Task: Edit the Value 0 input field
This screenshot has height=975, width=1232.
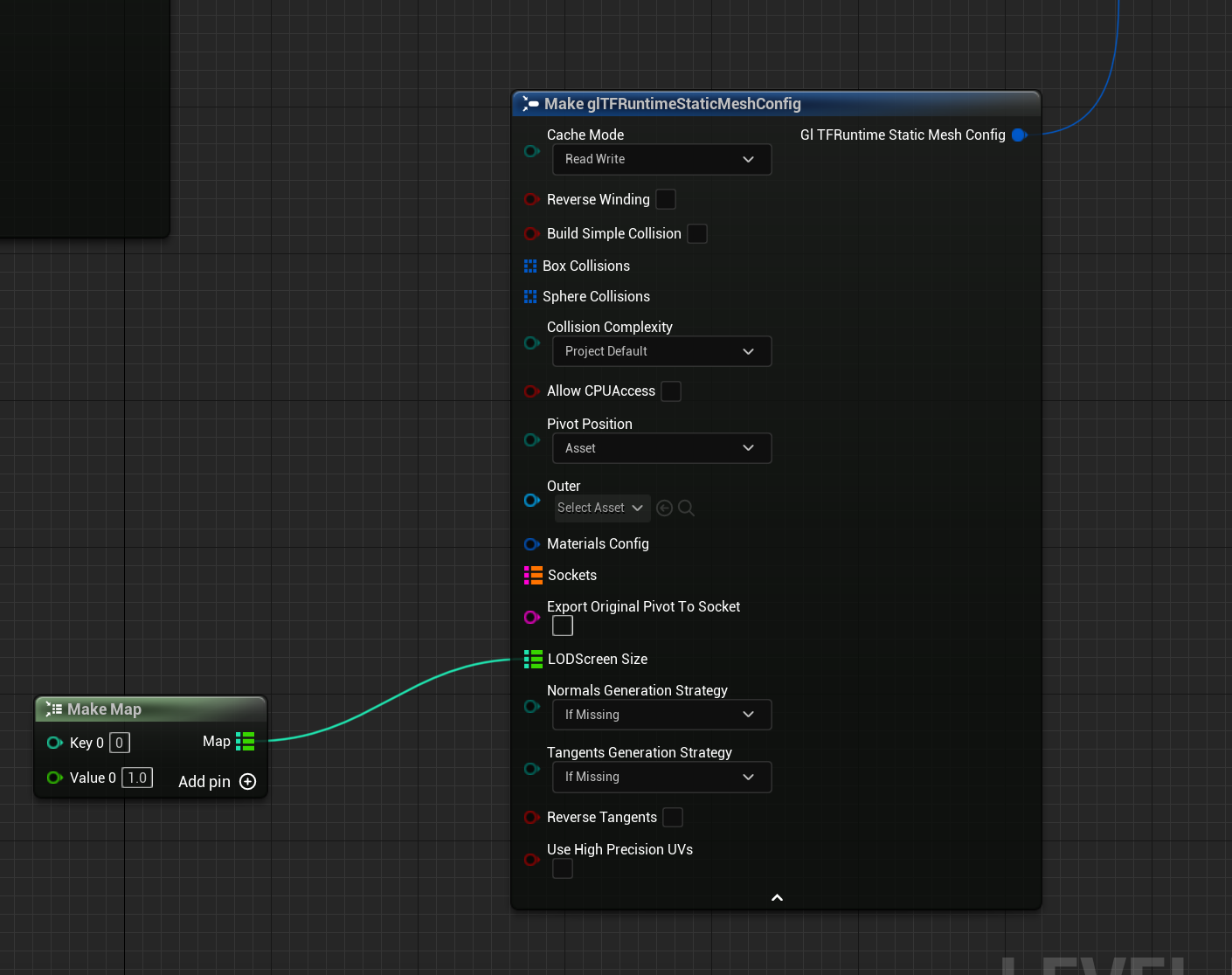Action: tap(136, 777)
